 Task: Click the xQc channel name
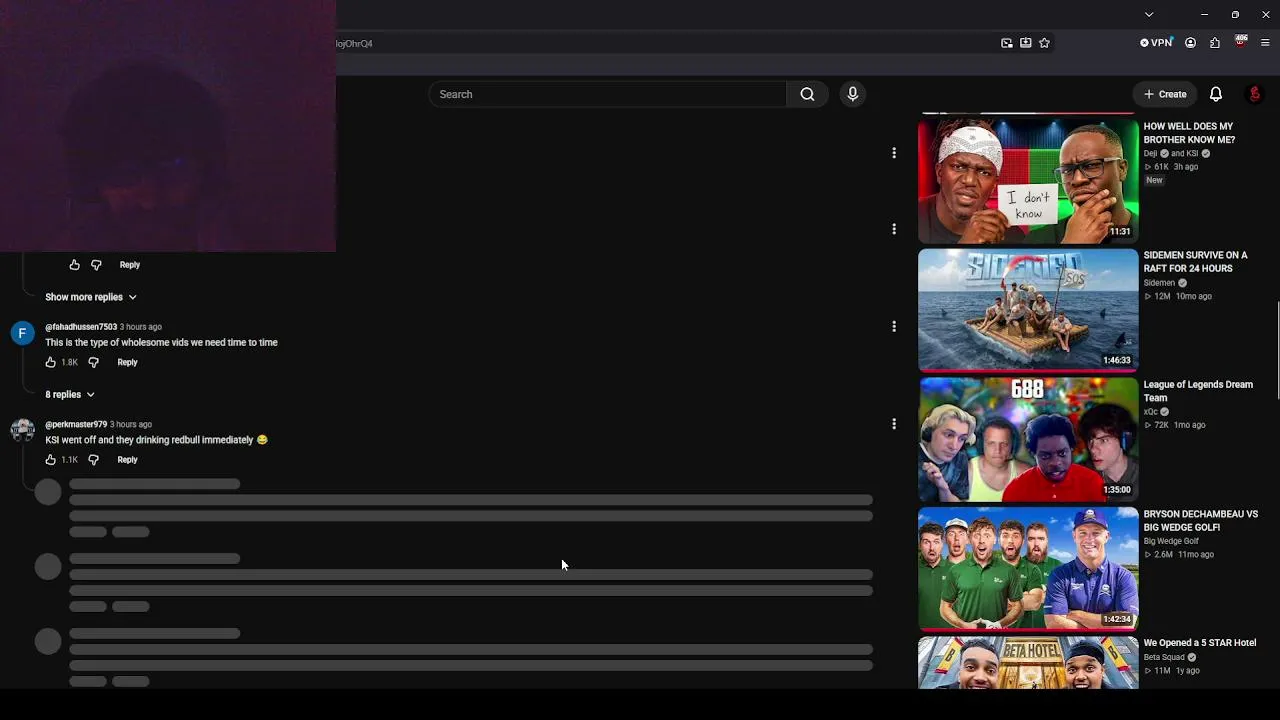coord(1151,412)
